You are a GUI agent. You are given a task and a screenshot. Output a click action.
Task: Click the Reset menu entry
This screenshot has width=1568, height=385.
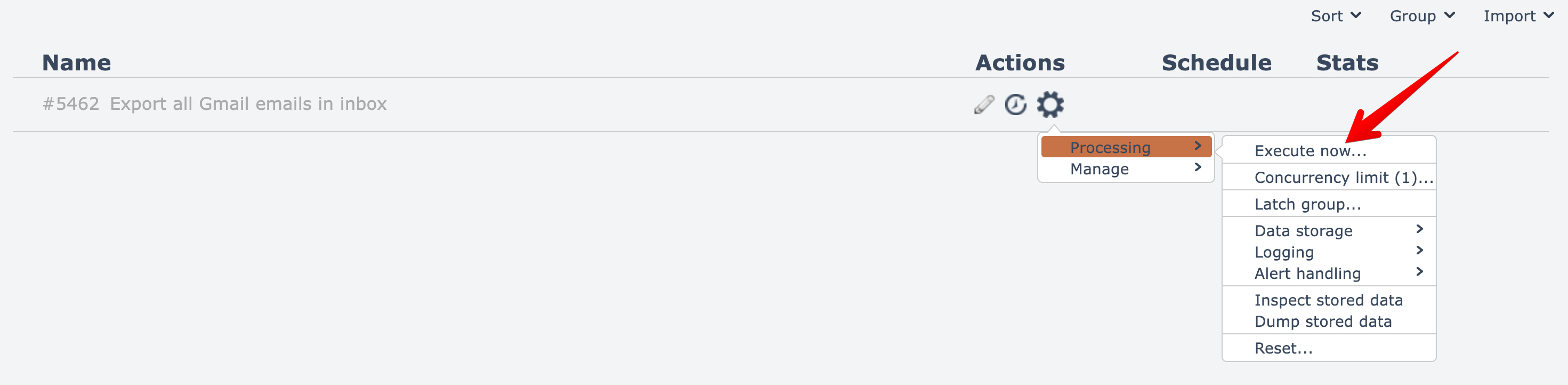click(1283, 348)
